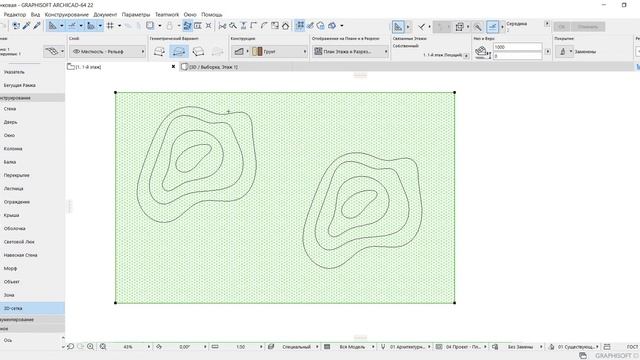This screenshot has width=640, height=360.
Task: Click the Грунт material color swatch
Action: pyautogui.click(x=257, y=51)
